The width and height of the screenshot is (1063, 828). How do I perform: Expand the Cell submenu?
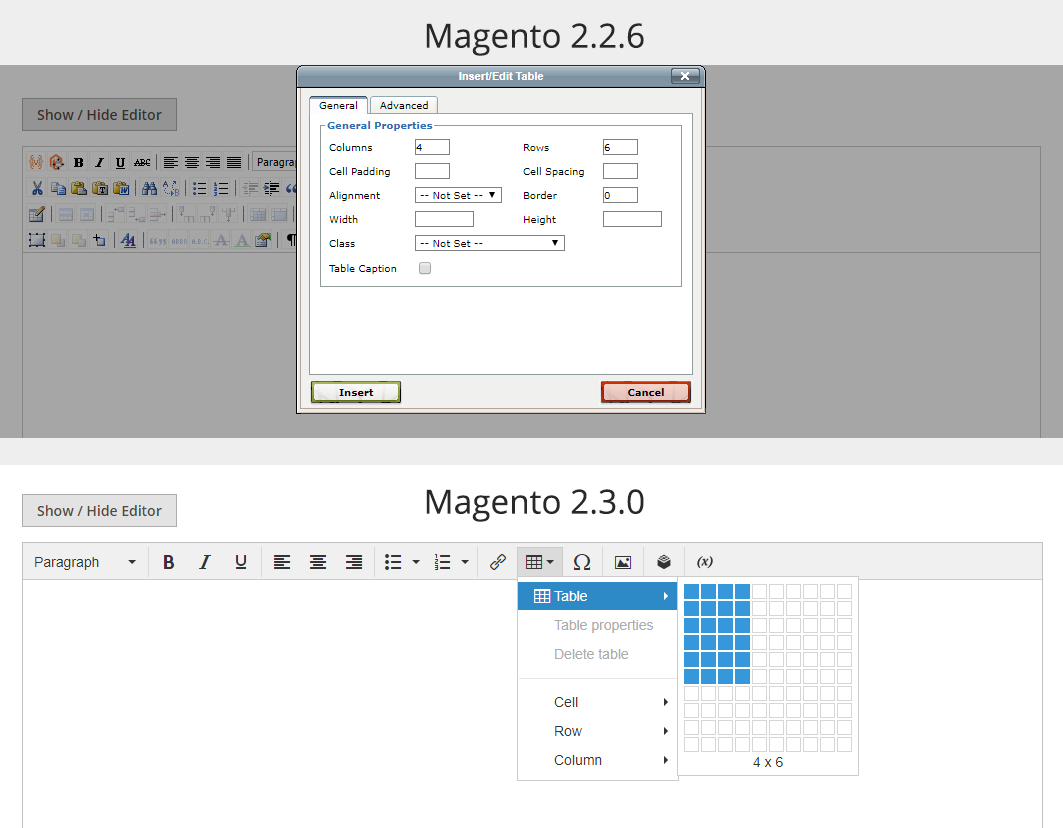click(597, 702)
